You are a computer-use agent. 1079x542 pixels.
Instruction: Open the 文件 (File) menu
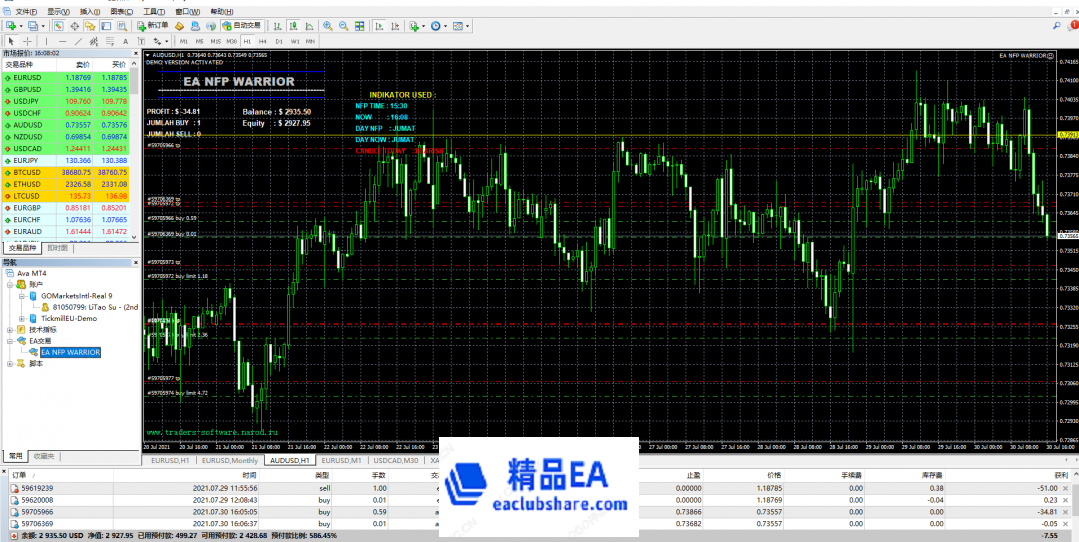tap(25, 11)
